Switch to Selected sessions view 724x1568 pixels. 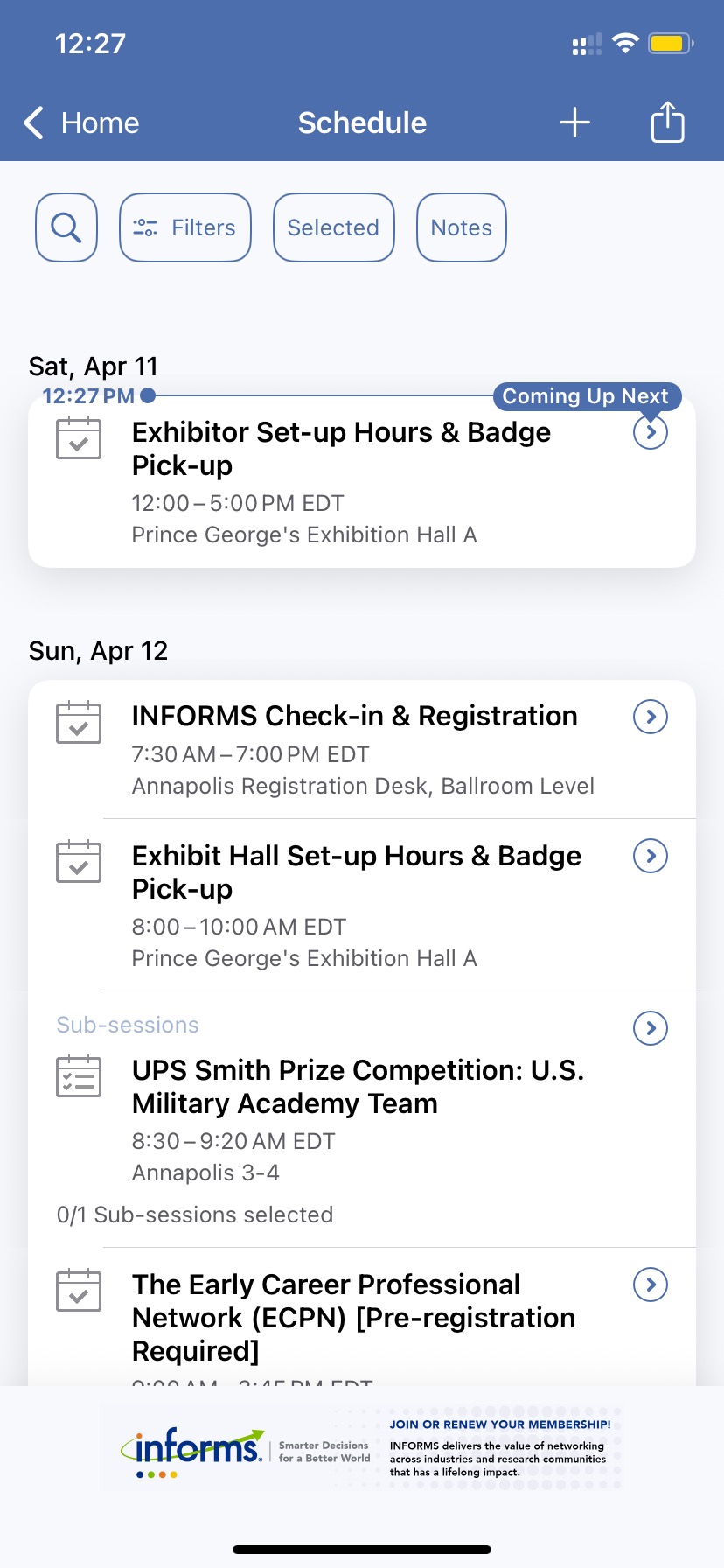coord(333,227)
